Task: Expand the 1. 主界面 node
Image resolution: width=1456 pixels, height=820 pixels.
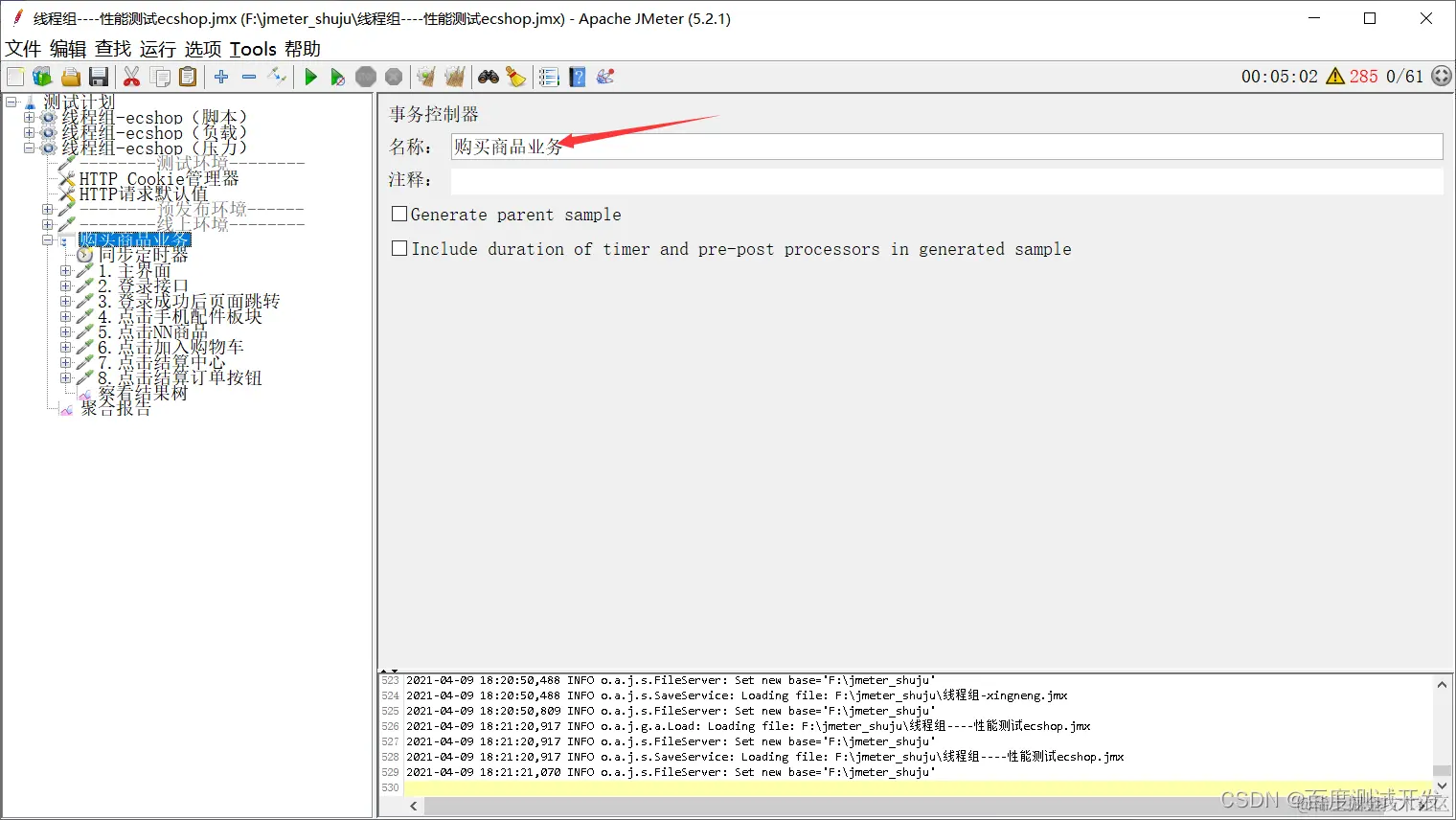Action: coord(65,271)
